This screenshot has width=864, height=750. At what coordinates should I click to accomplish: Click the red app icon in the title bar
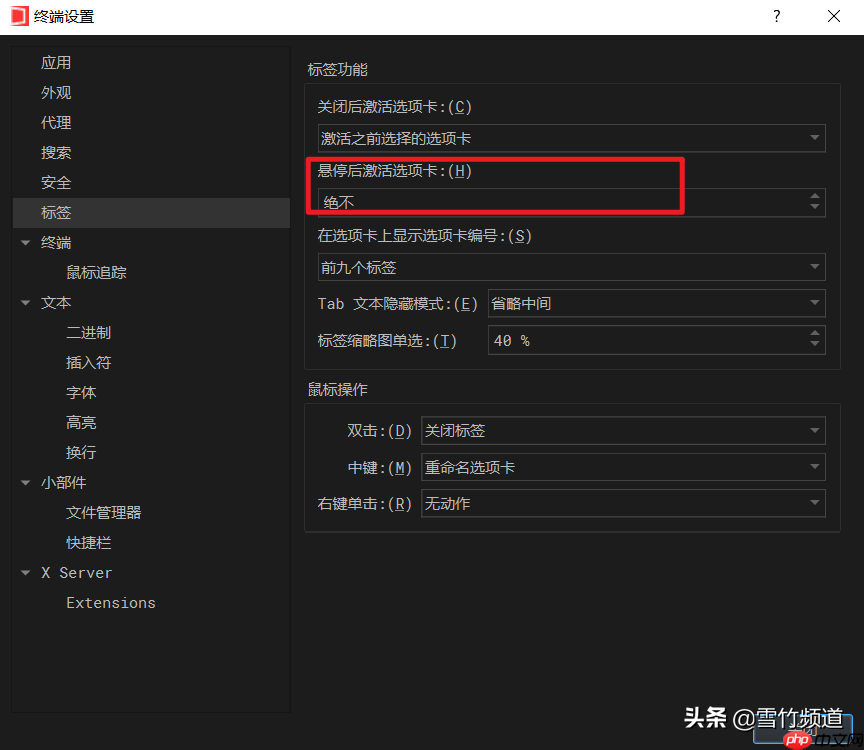pyautogui.click(x=19, y=16)
